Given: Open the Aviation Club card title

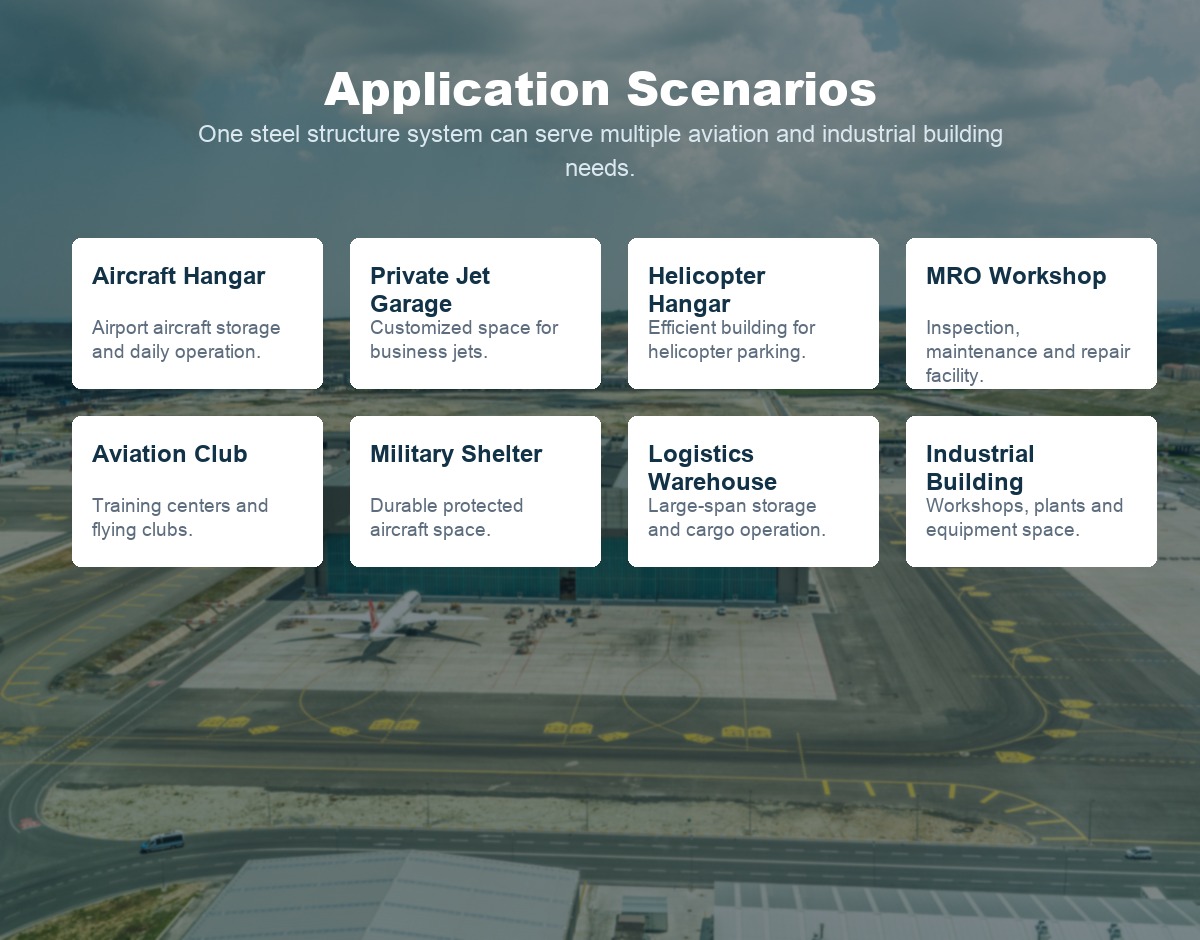Looking at the screenshot, I should [169, 454].
